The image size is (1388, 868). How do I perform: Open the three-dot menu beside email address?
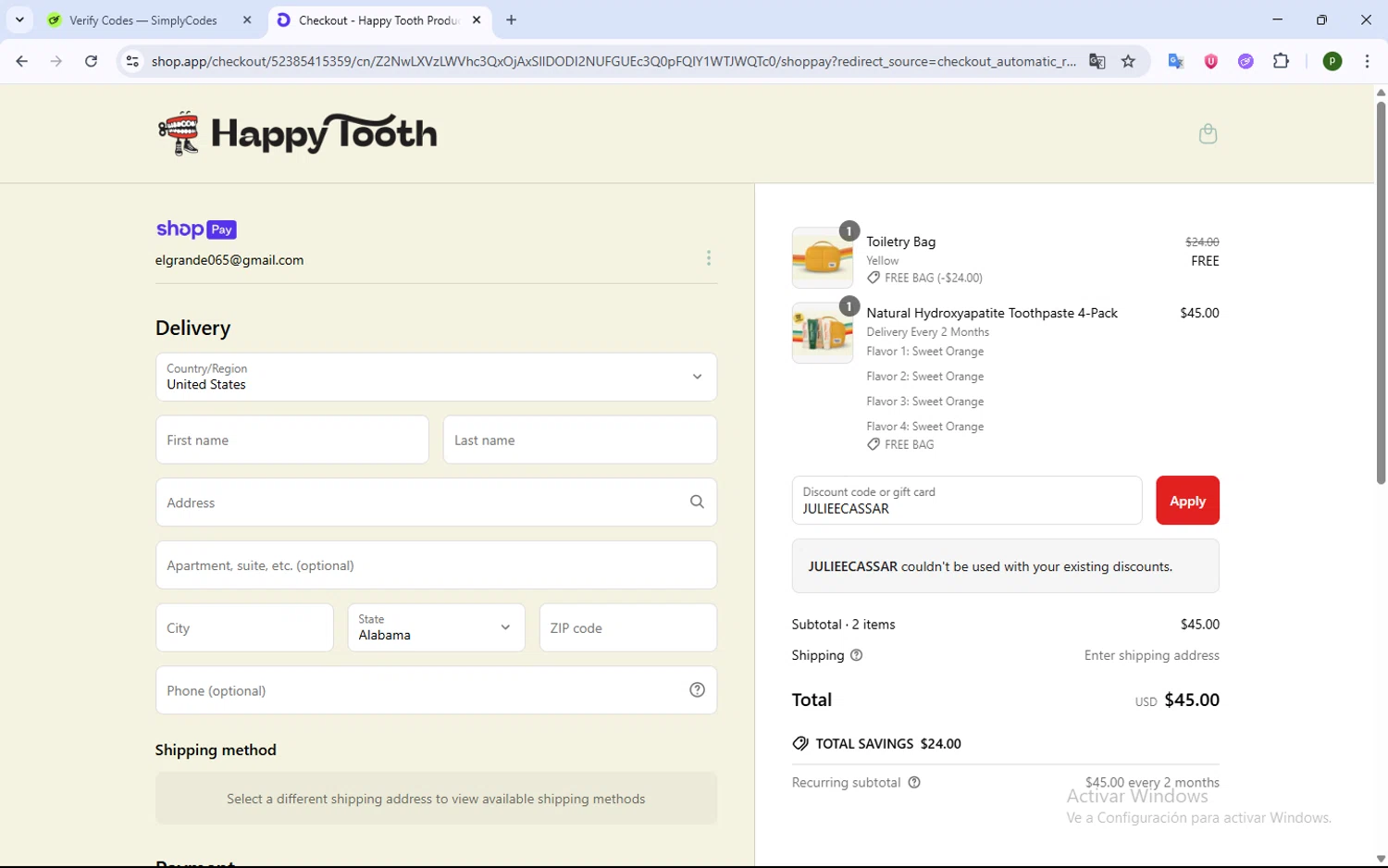(709, 258)
